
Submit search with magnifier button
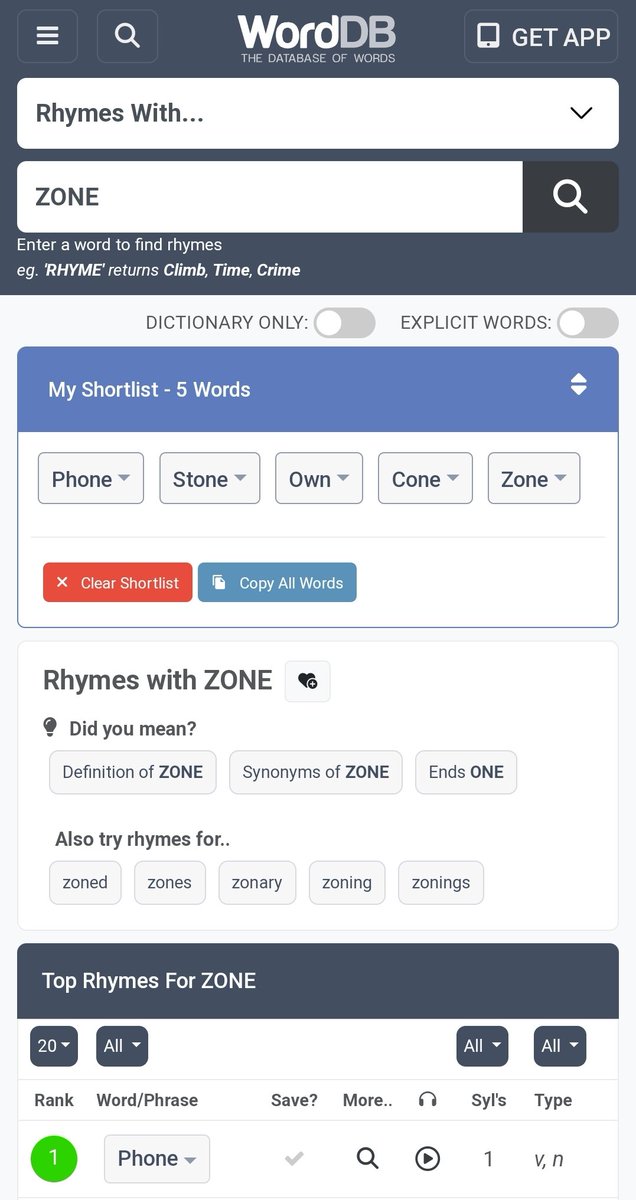point(570,197)
